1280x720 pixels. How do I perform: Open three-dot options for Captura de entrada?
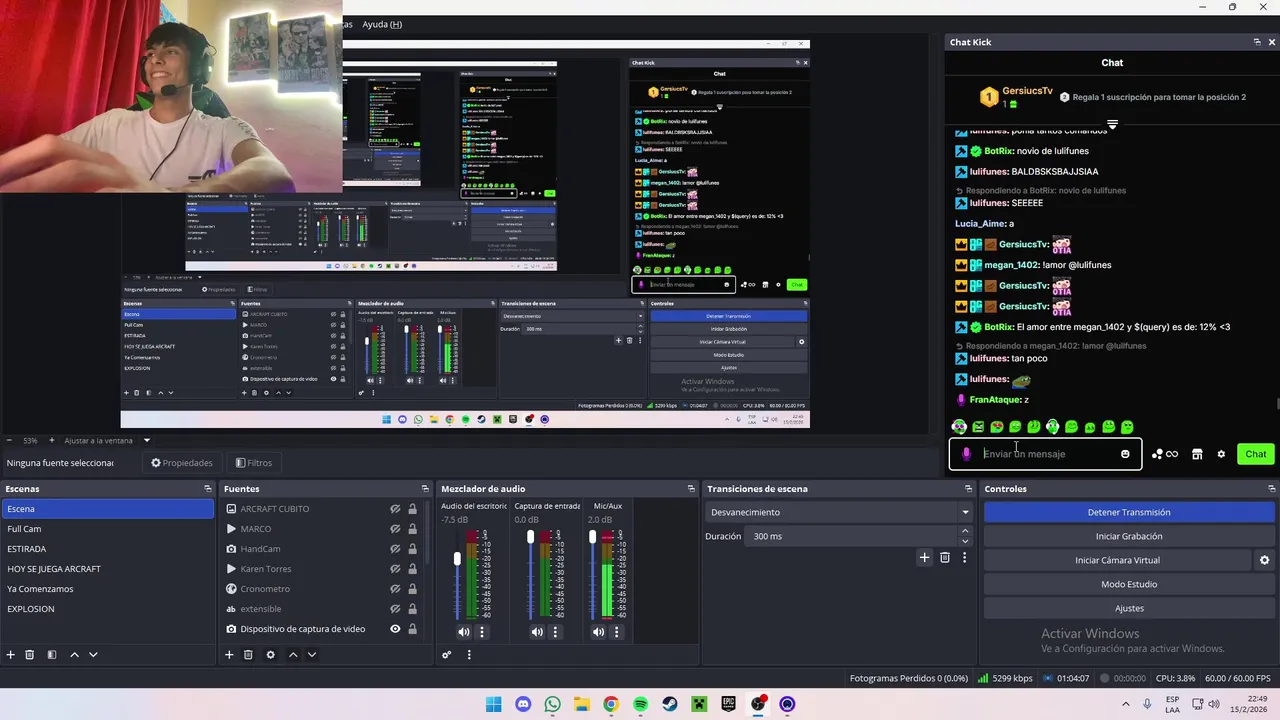555,632
